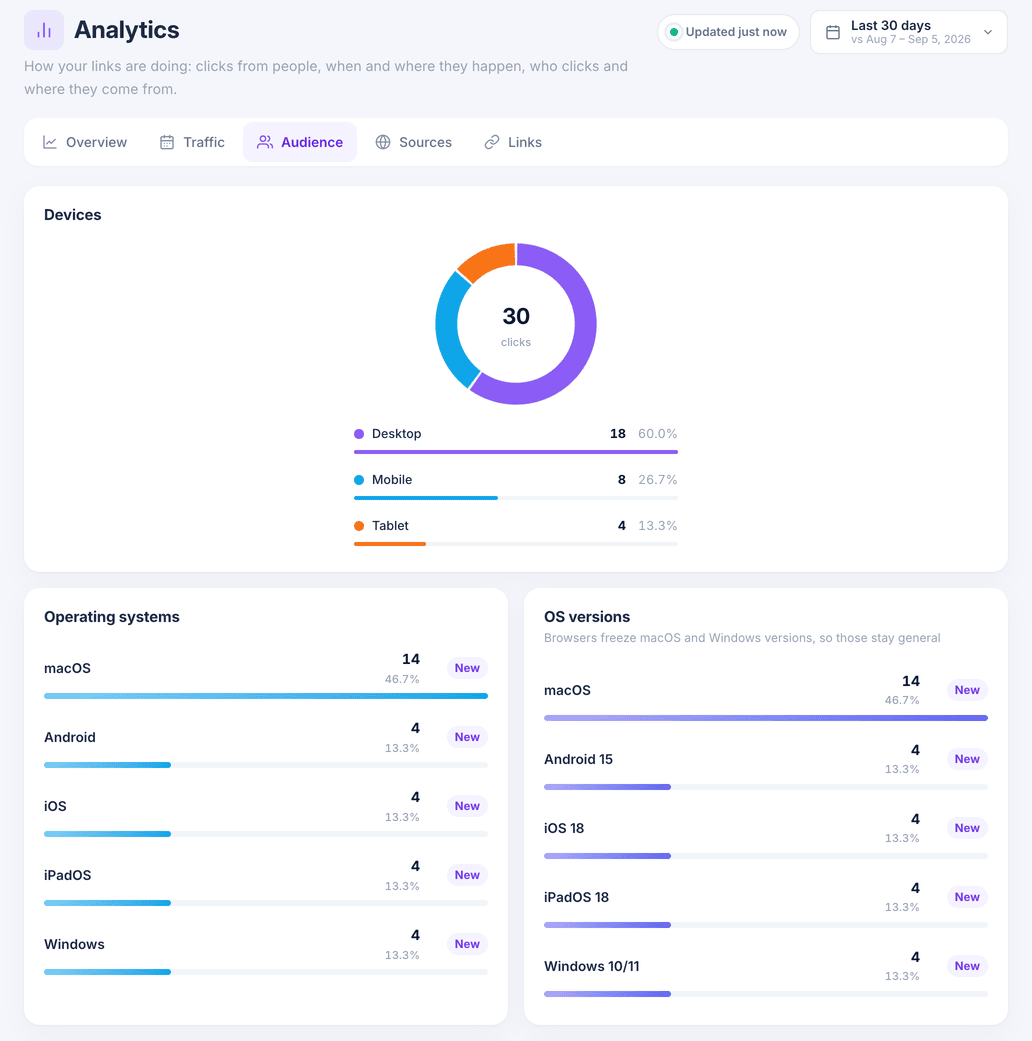Click the Mobile progress bar in Devices
This screenshot has height=1041, width=1032.
516,498
